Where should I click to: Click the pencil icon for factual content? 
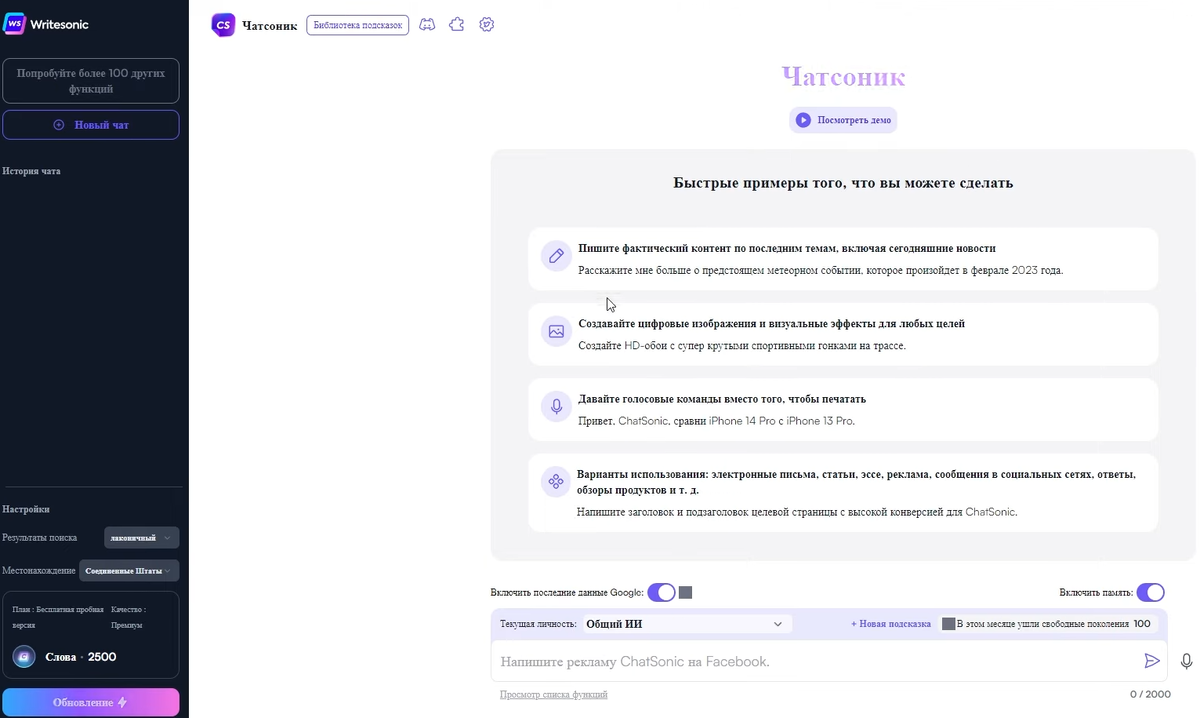556,256
